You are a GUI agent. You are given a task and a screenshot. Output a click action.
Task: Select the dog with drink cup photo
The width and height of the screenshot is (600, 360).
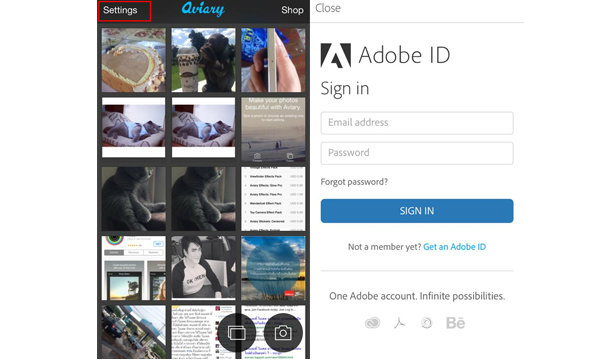[x=203, y=60]
